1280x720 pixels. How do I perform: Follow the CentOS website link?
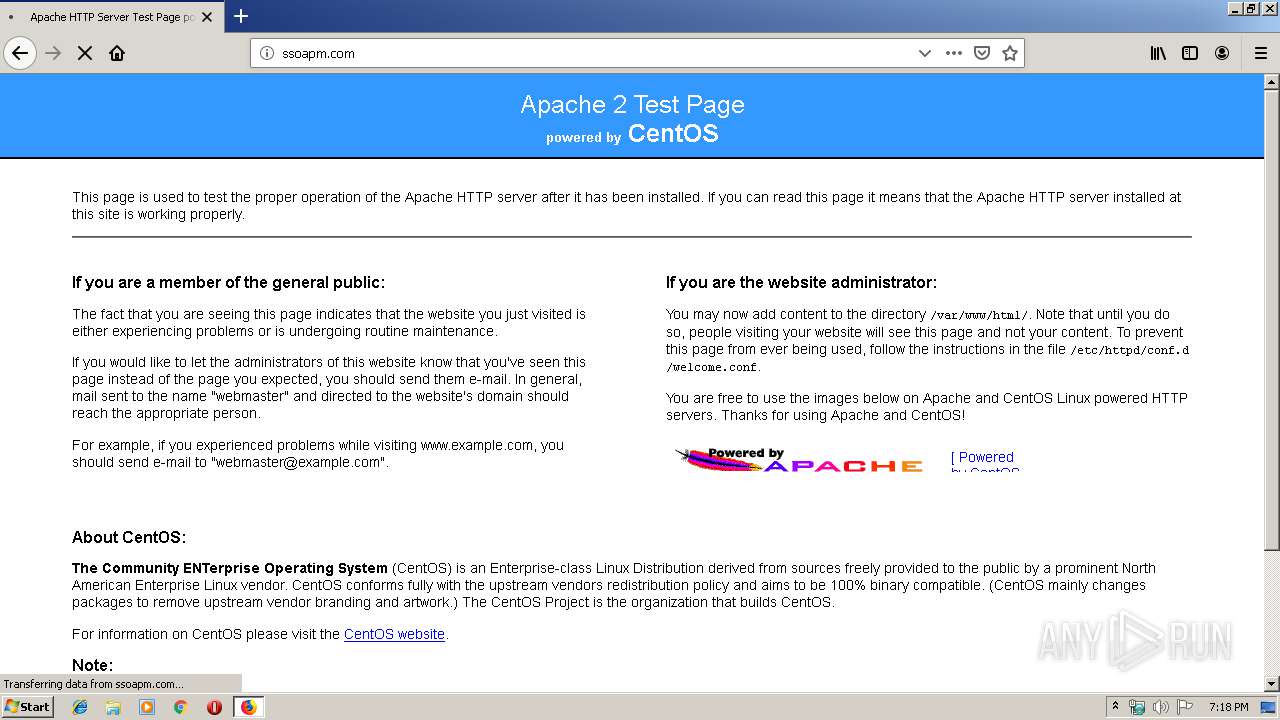pos(394,634)
